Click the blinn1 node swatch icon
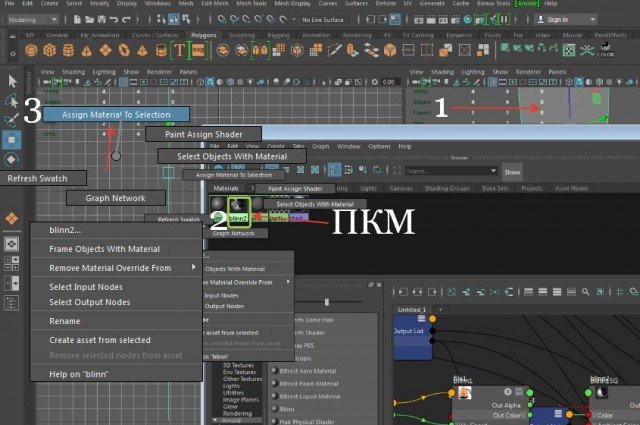Screen dimensions: 640x425 click(465, 393)
